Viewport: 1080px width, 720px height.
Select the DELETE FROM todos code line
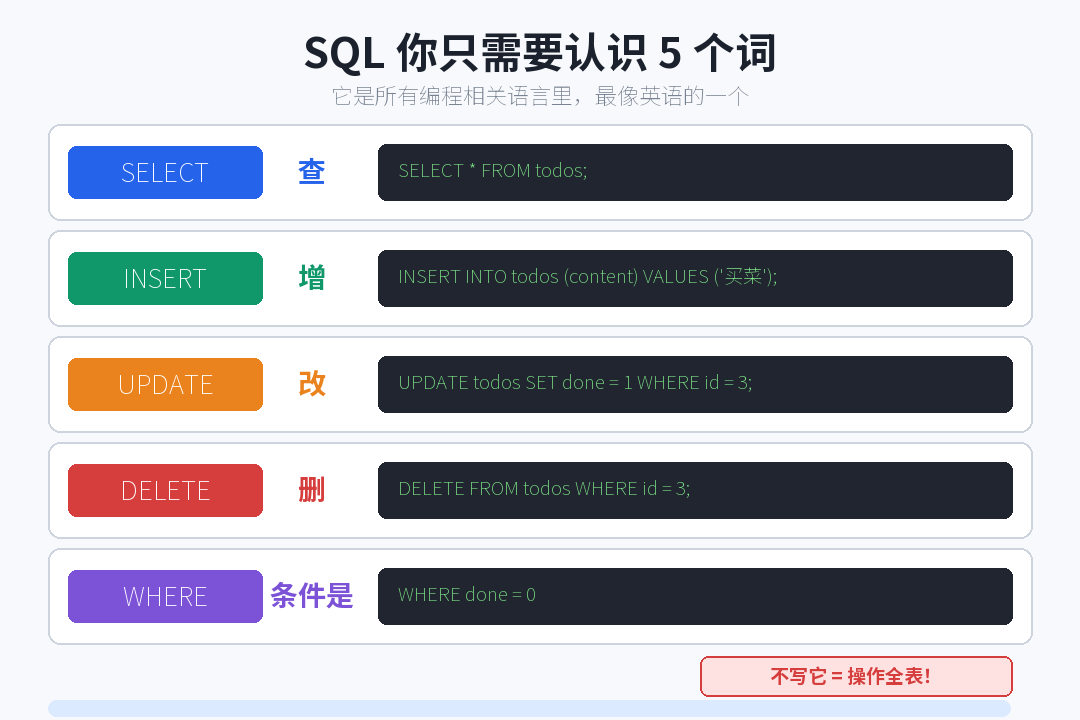pyautogui.click(x=544, y=489)
